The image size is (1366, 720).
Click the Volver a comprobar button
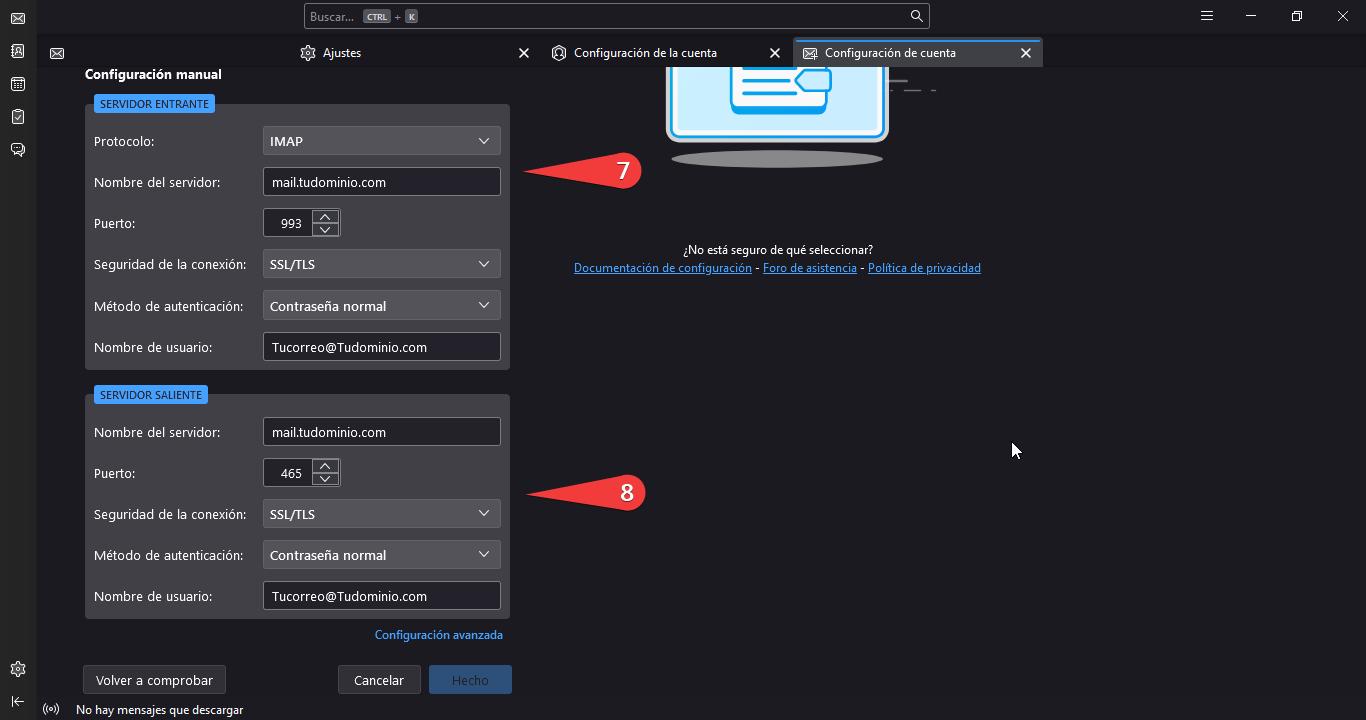coord(154,680)
